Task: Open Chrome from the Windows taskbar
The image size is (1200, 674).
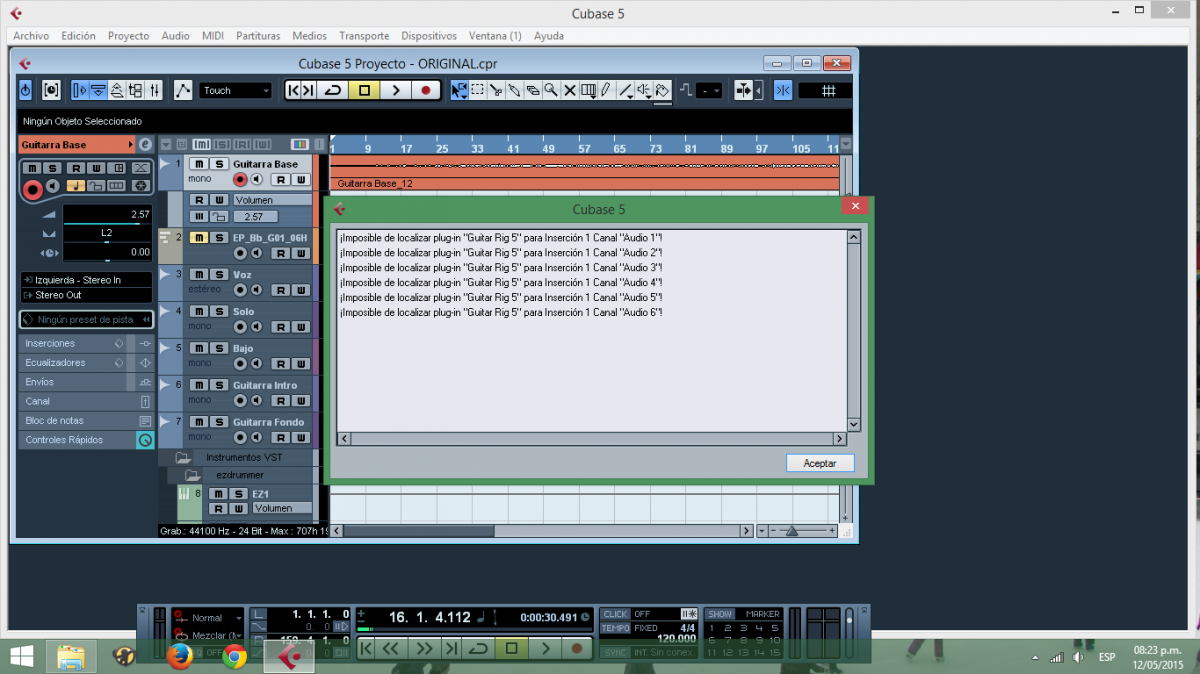Action: pos(235,656)
